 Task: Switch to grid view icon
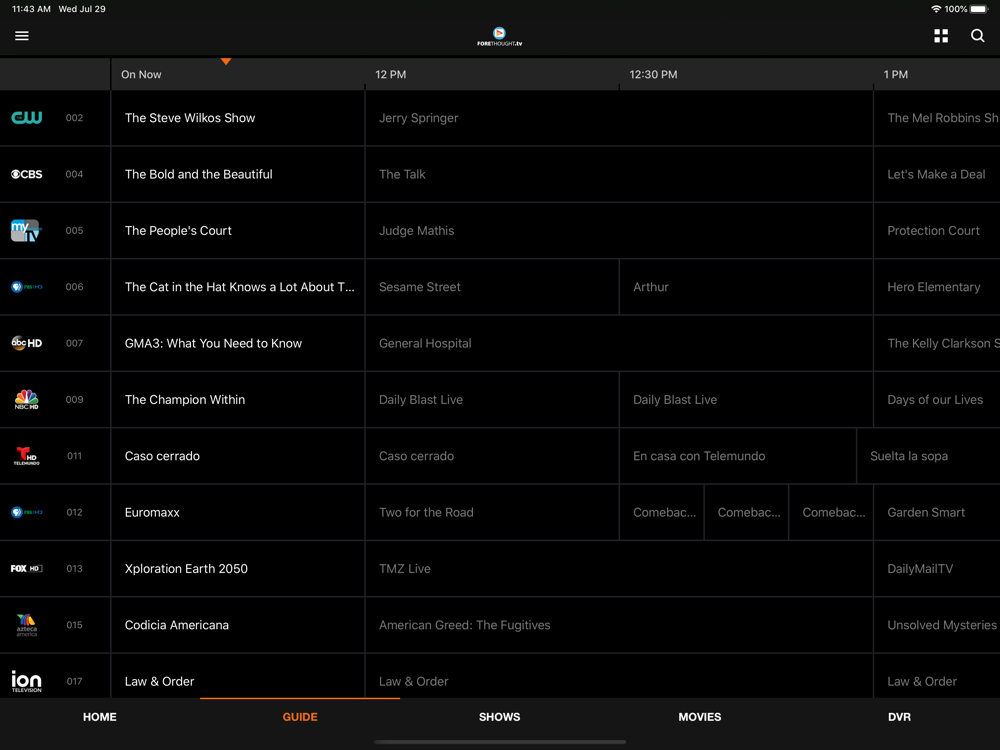coord(941,36)
